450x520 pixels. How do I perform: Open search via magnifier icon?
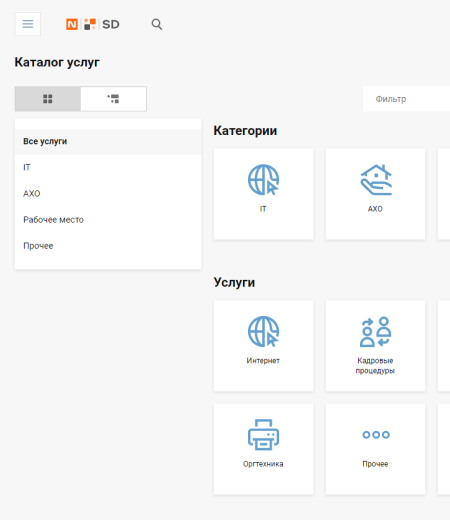click(157, 24)
